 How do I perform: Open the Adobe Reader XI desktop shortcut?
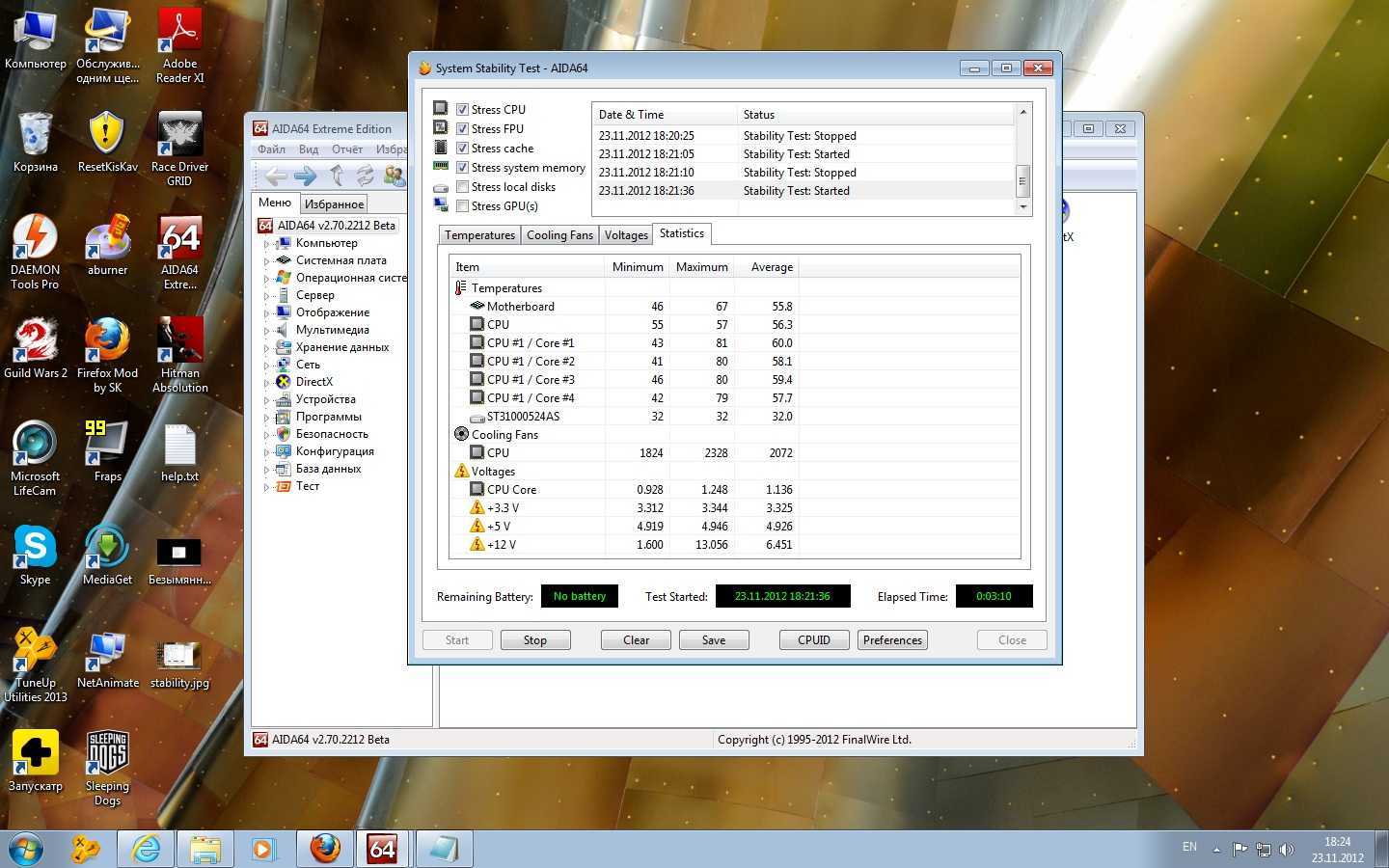pyautogui.click(x=179, y=45)
